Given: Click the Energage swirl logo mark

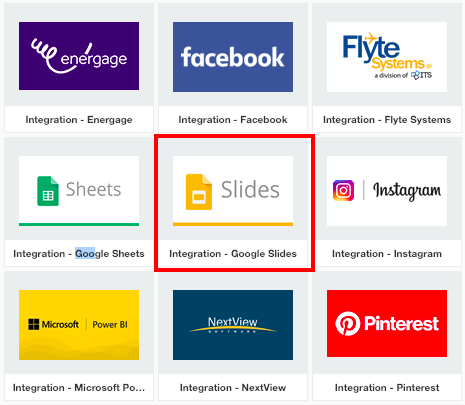Looking at the screenshot, I should pos(47,55).
